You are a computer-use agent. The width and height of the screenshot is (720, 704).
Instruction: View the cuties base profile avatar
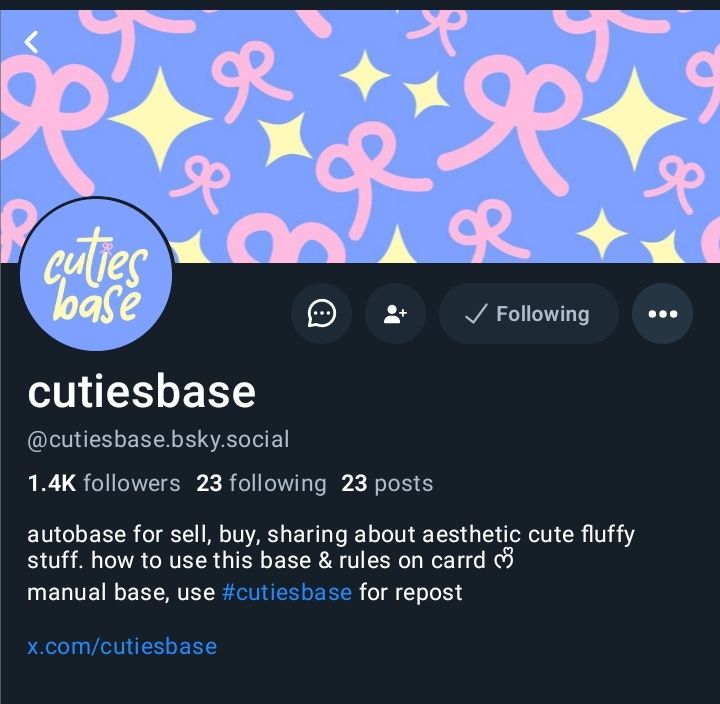[96, 275]
